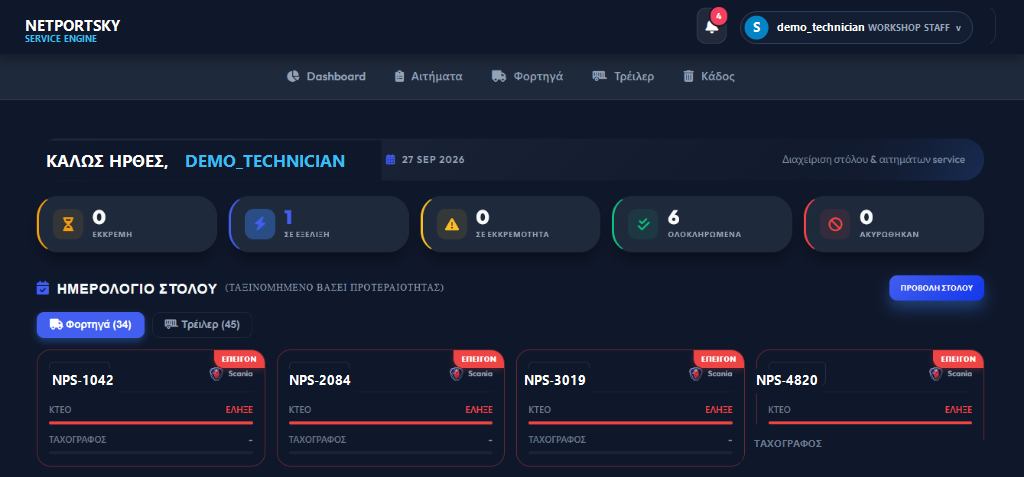
Task: Open the Φορτηγά nav item
Action: (x=527, y=76)
